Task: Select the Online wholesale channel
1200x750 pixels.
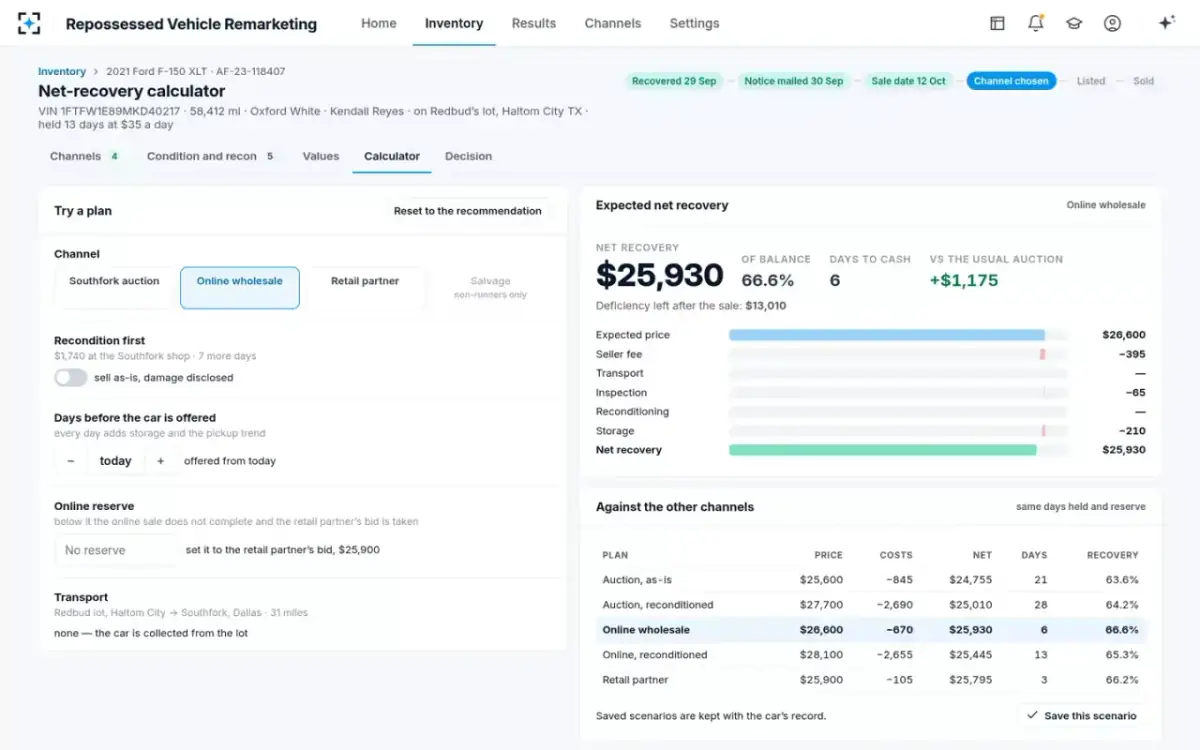Action: coord(240,288)
